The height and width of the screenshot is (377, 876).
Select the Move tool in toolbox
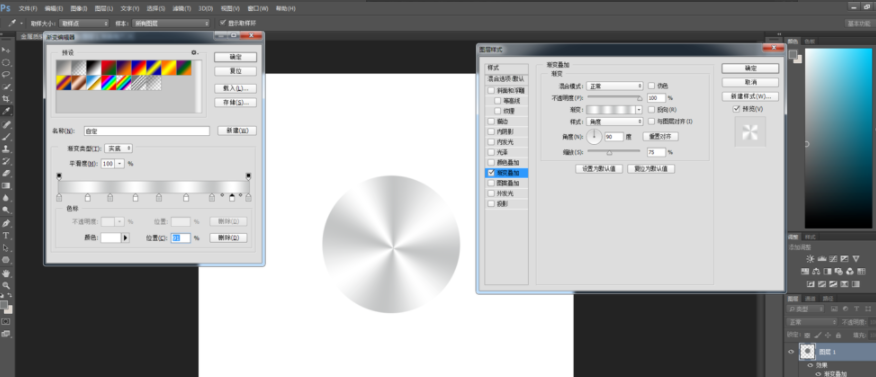point(7,50)
